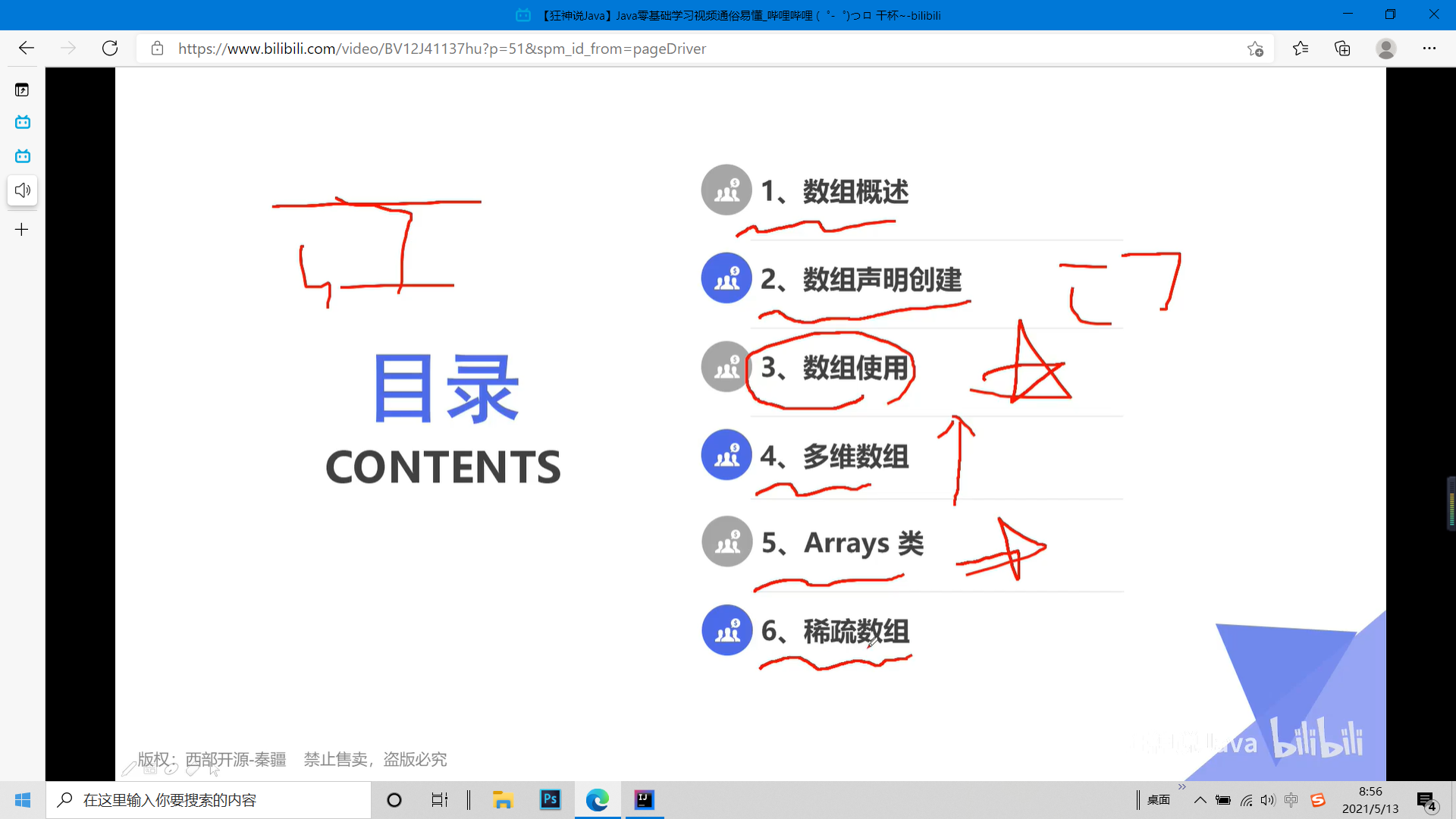This screenshot has width=1456, height=819.
Task: Open the system volume slider
Action: click(x=1268, y=800)
